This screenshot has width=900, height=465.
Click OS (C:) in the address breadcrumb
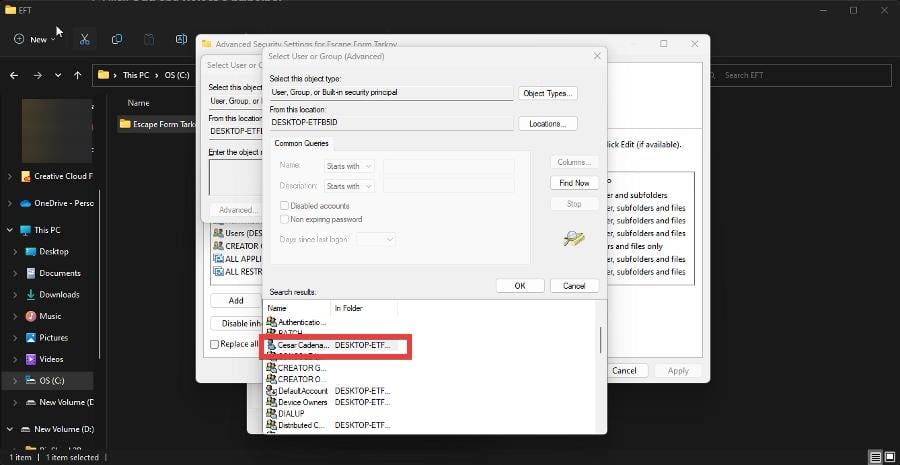coord(177,75)
